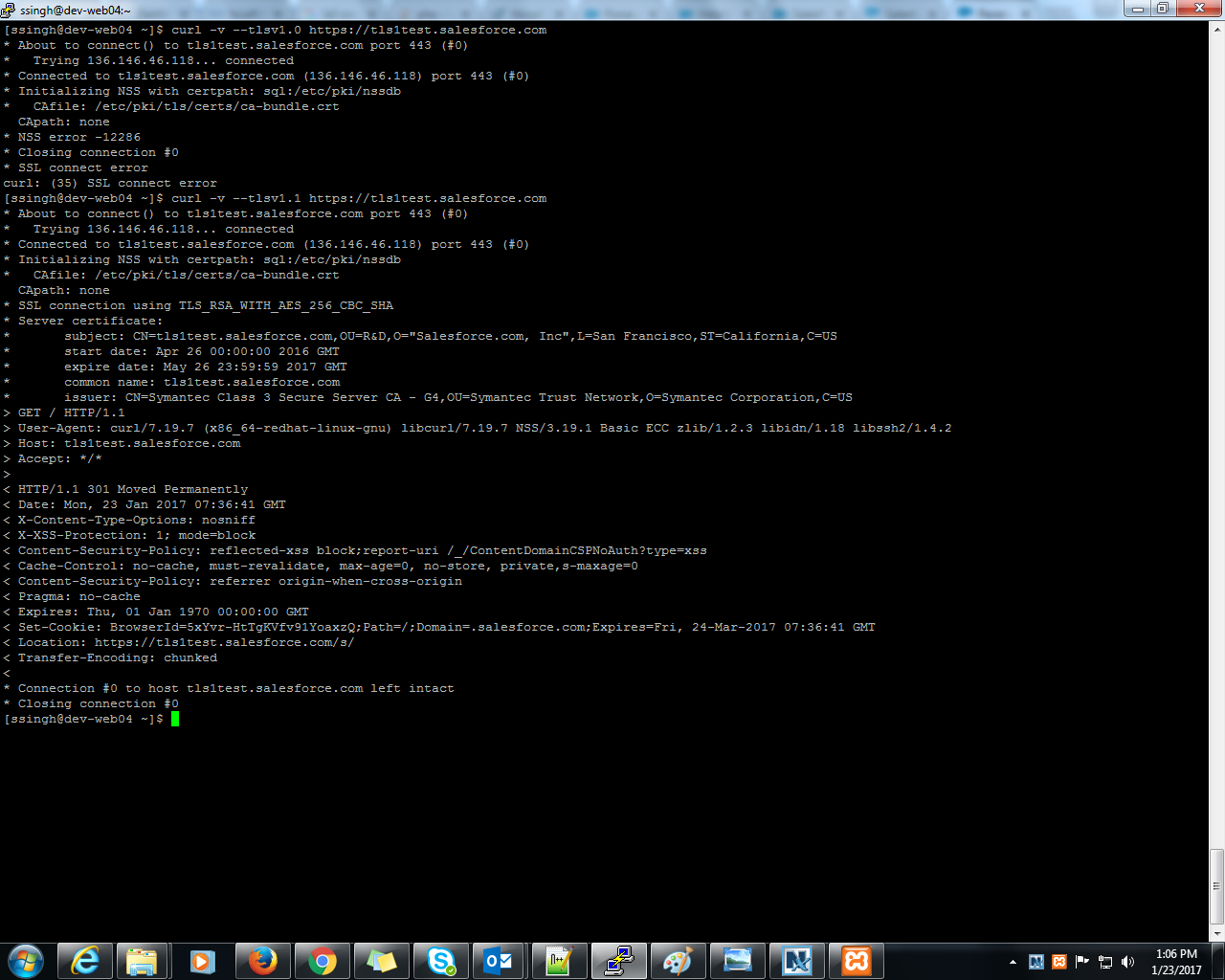This screenshot has width=1225, height=980.
Task: Click the terminal scrollbar down arrow
Action: [1216, 934]
